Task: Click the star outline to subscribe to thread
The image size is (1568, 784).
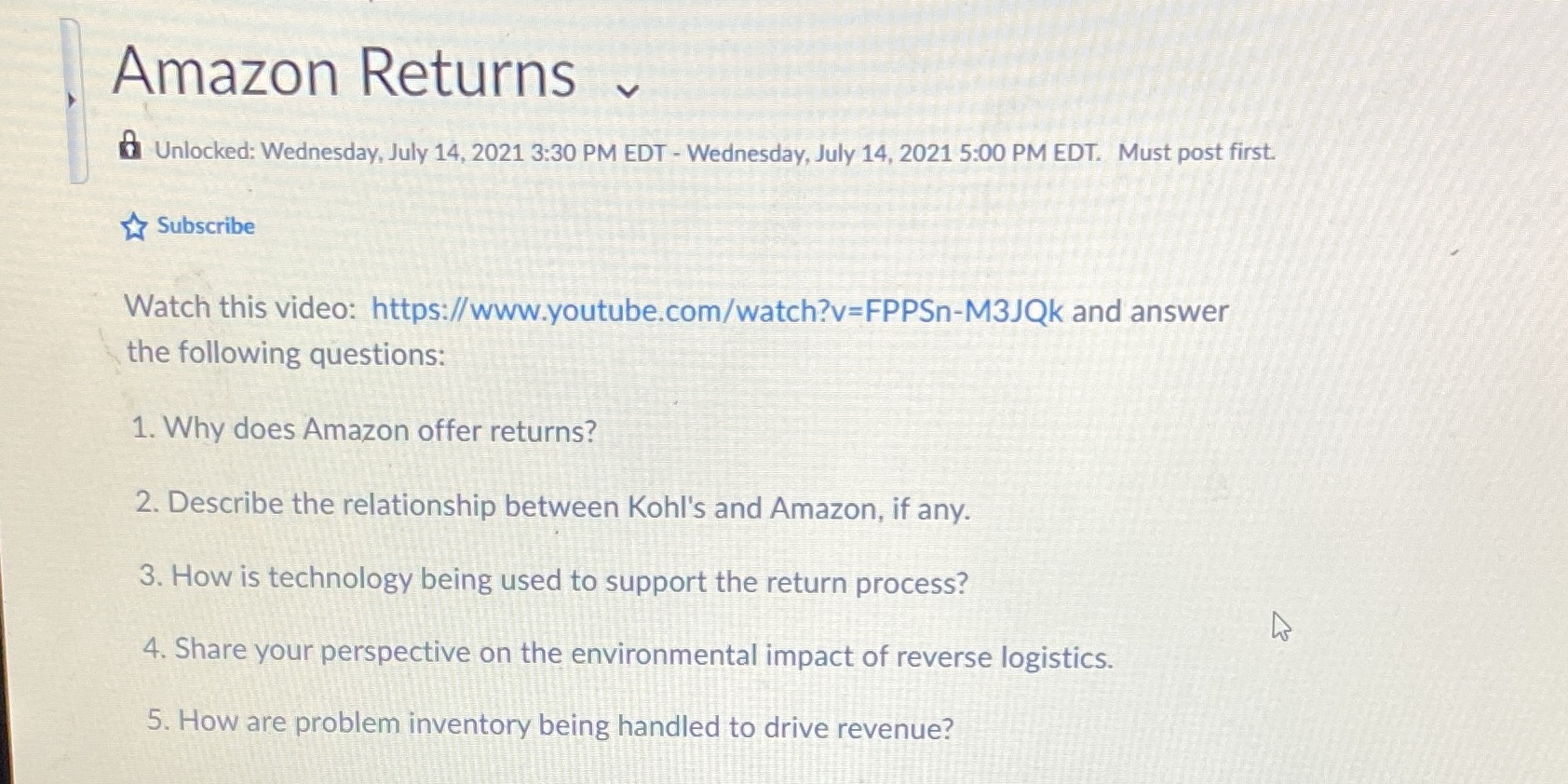Action: [133, 227]
